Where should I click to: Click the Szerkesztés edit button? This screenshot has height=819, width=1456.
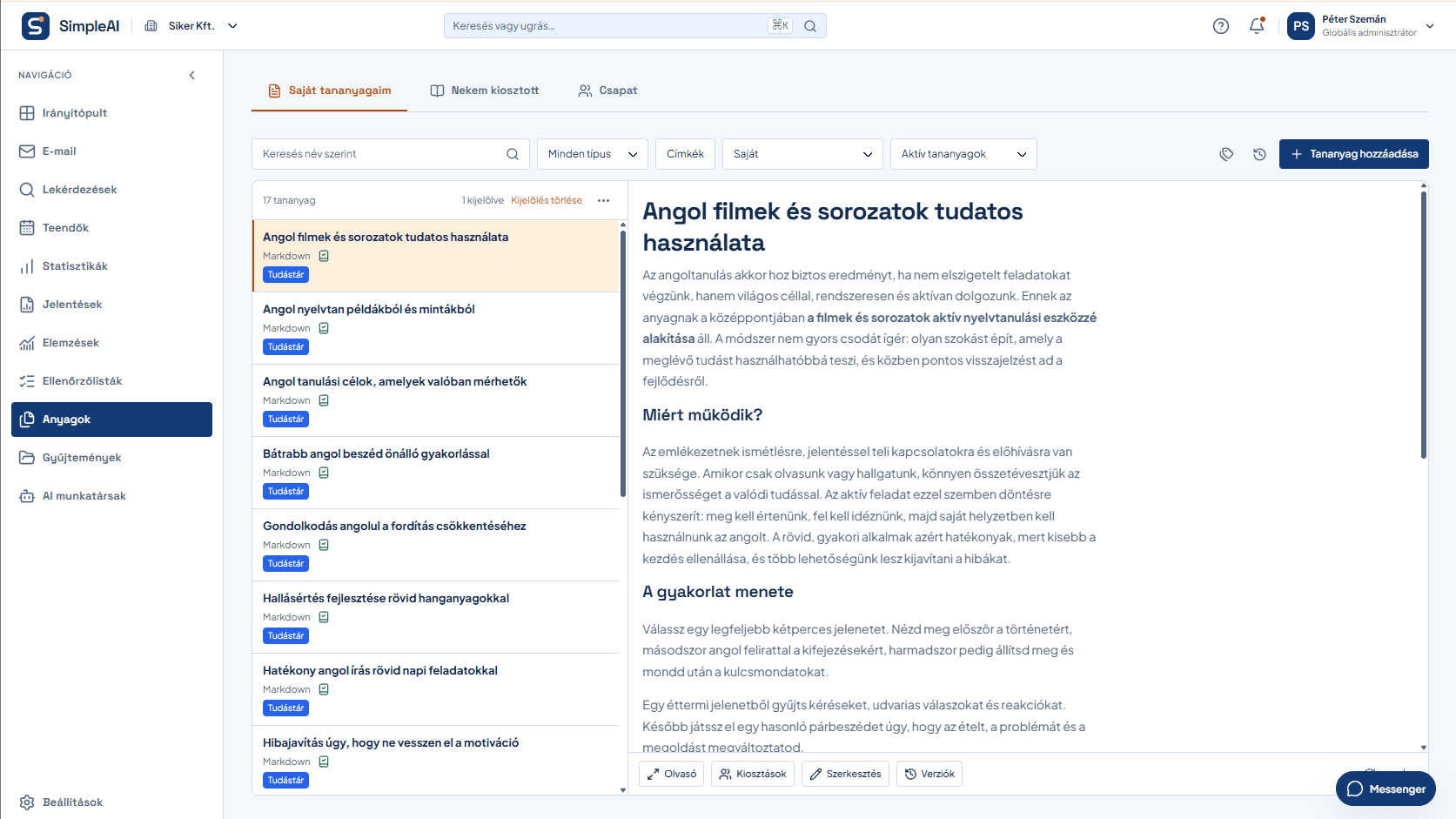[x=845, y=774]
